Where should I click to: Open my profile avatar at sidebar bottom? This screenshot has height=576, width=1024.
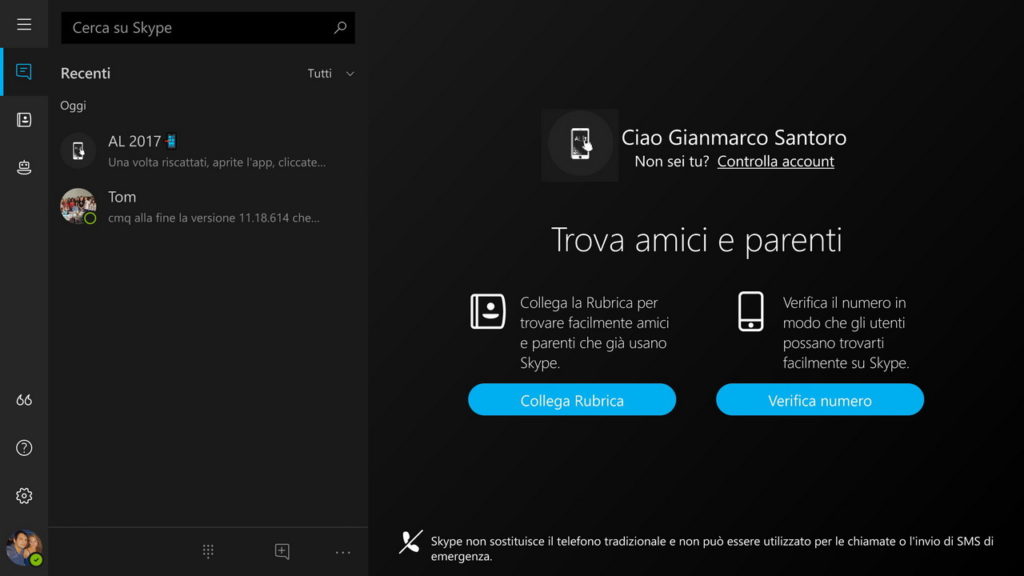[24, 548]
